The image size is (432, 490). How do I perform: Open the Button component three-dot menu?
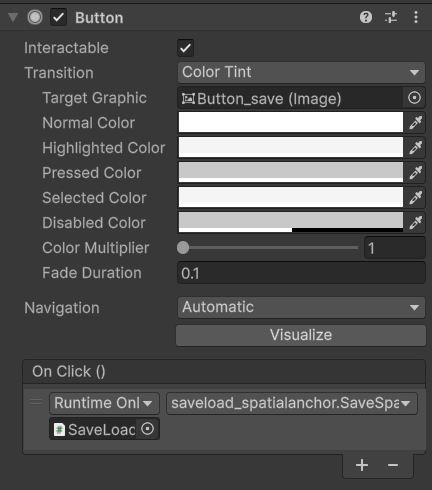pos(416,17)
